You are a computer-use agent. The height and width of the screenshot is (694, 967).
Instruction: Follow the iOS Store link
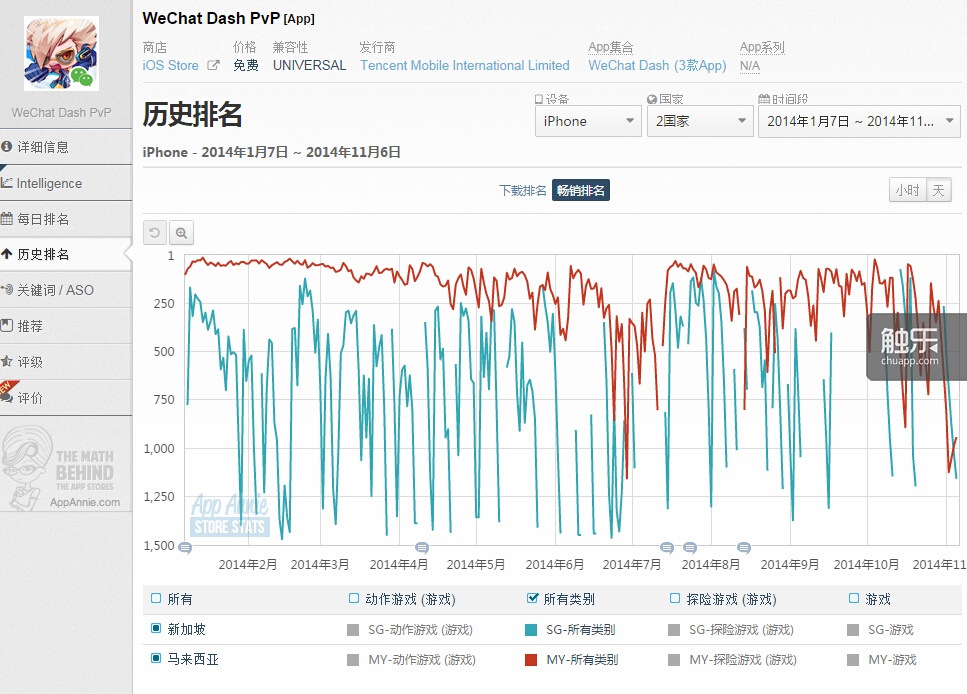point(170,65)
